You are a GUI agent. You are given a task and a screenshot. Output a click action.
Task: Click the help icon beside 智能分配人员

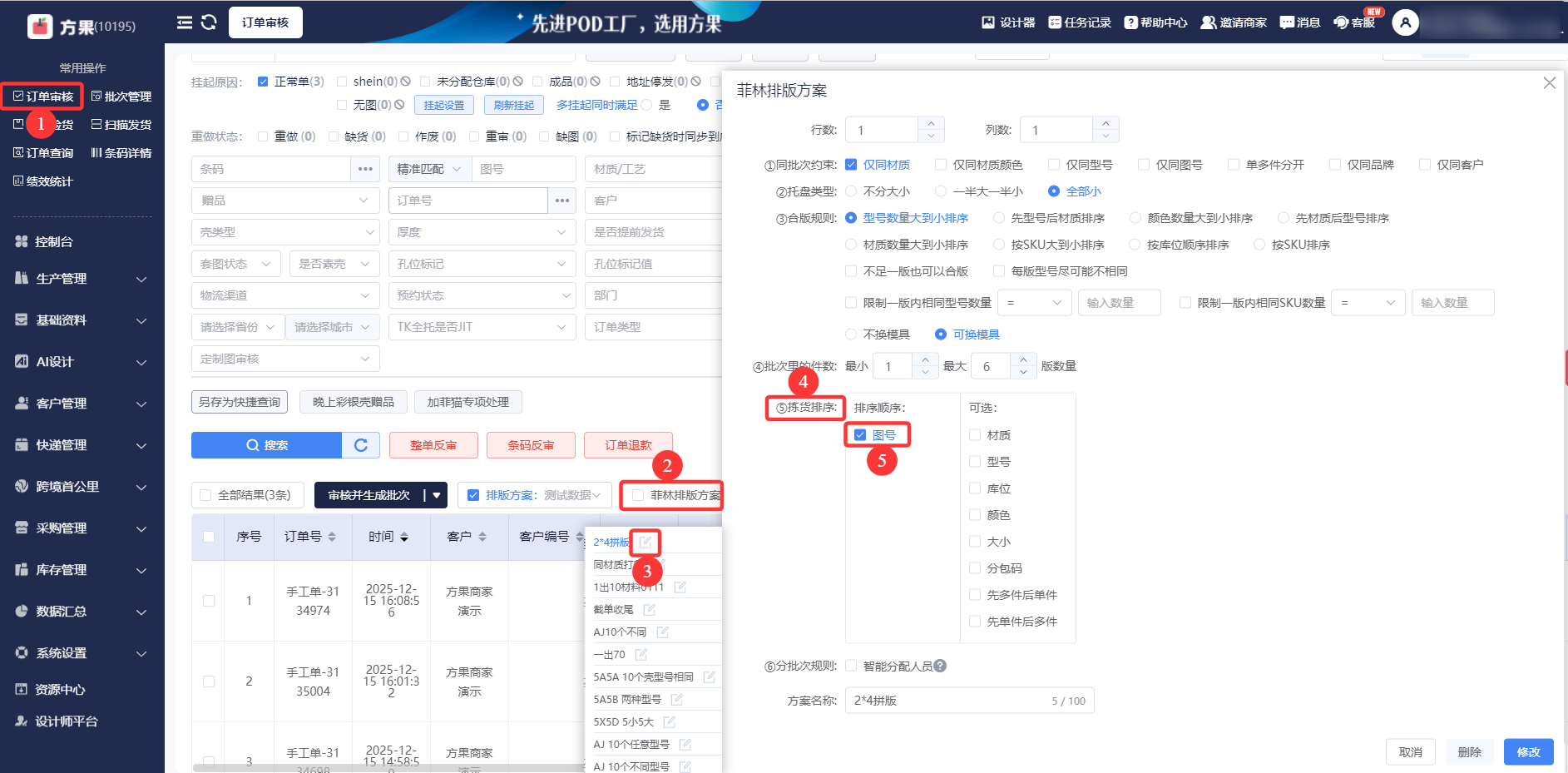[940, 666]
